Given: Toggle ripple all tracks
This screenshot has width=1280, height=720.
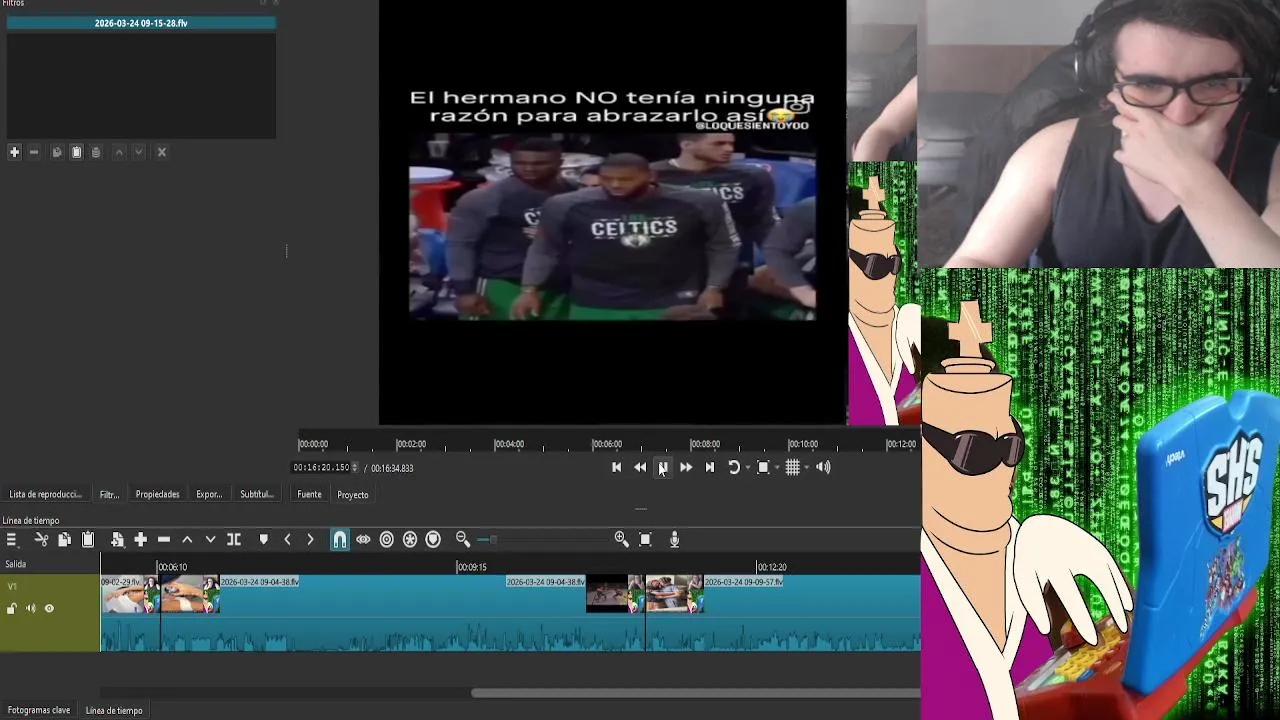Looking at the screenshot, I should (x=410, y=540).
